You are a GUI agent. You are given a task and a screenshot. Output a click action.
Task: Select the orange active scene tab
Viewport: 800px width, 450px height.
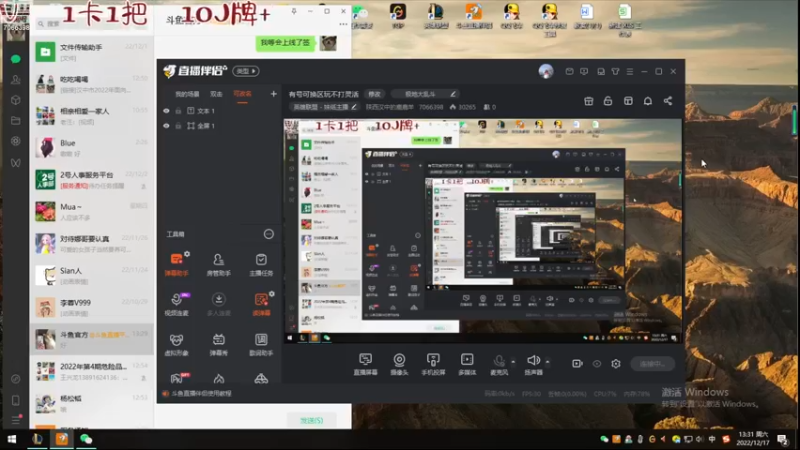point(242,94)
